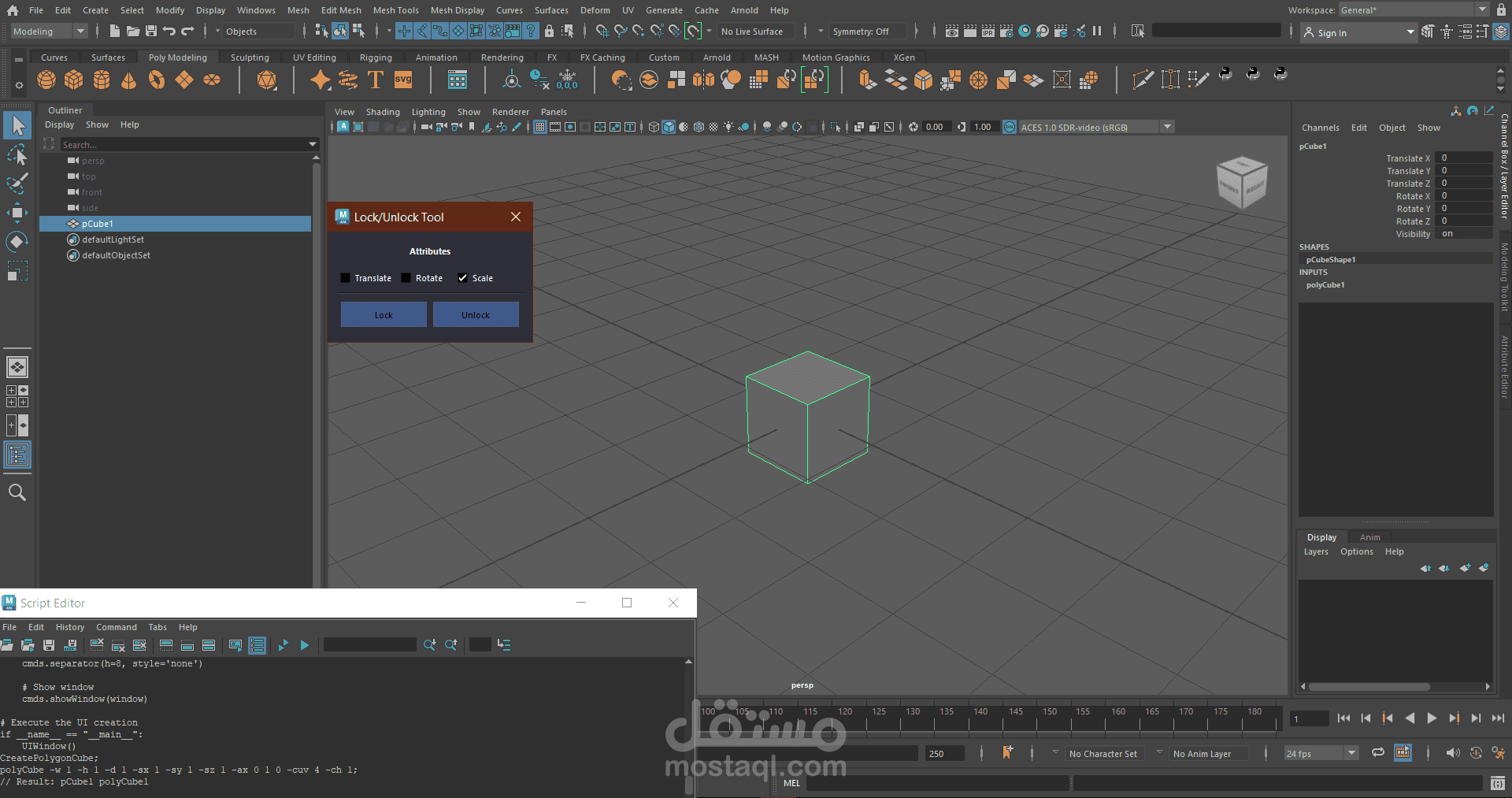Image resolution: width=1512 pixels, height=798 pixels.
Task: Expand the Outliner search filter dropdown arrow
Action: click(x=313, y=144)
